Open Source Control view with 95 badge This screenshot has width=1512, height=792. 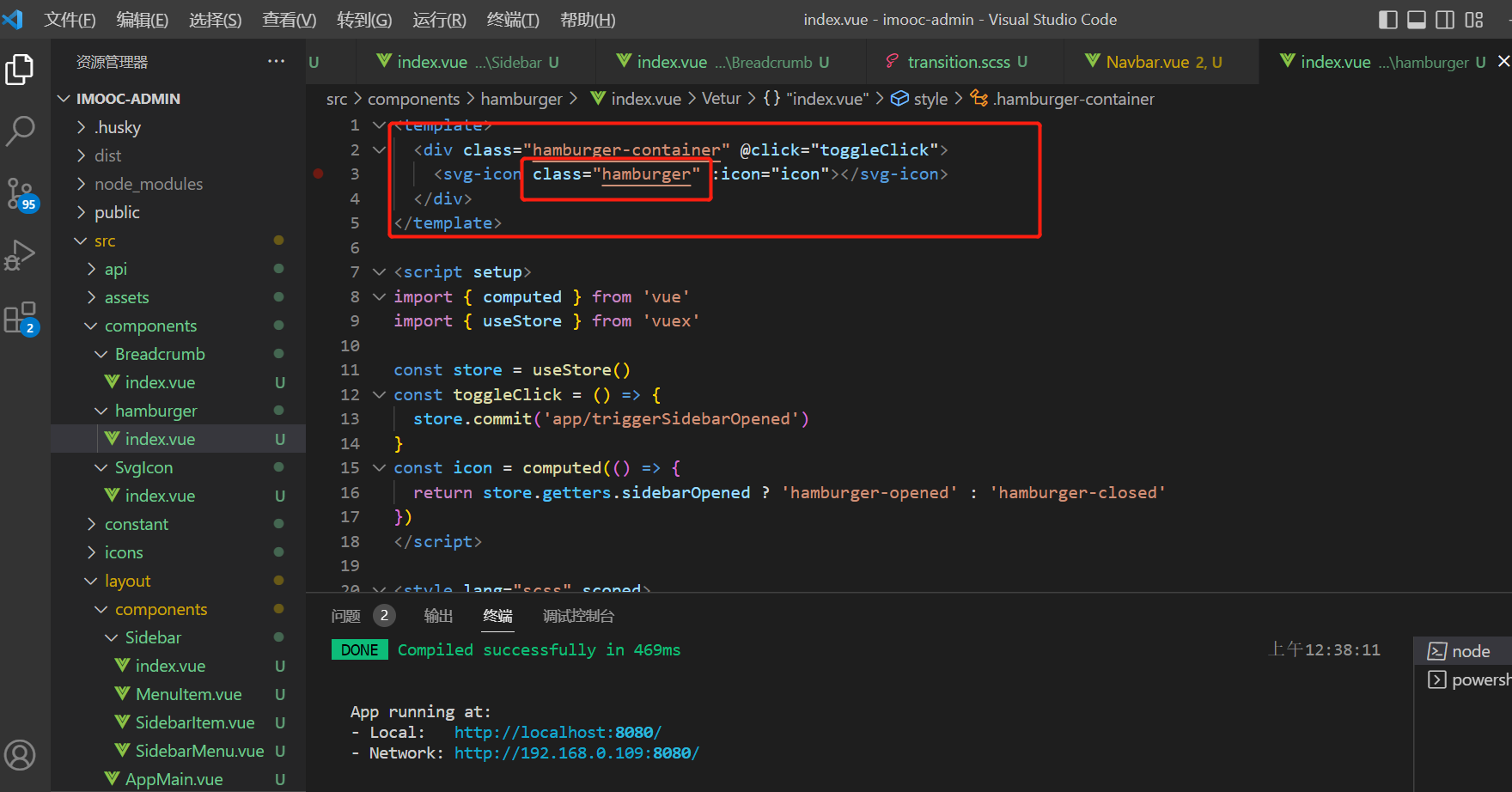pyautogui.click(x=21, y=194)
